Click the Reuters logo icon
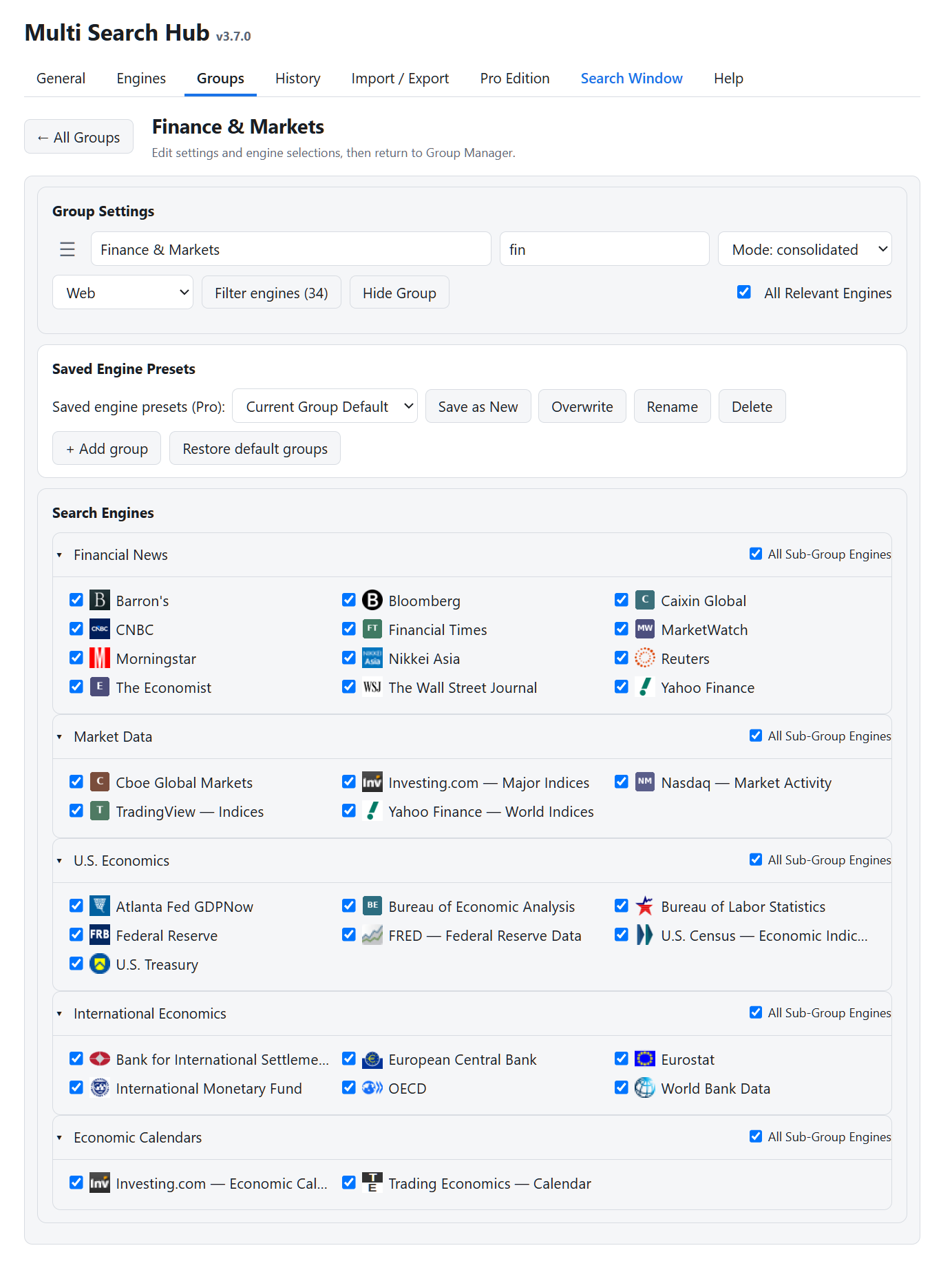Screen dimensions: 952x1270 [x=645, y=658]
